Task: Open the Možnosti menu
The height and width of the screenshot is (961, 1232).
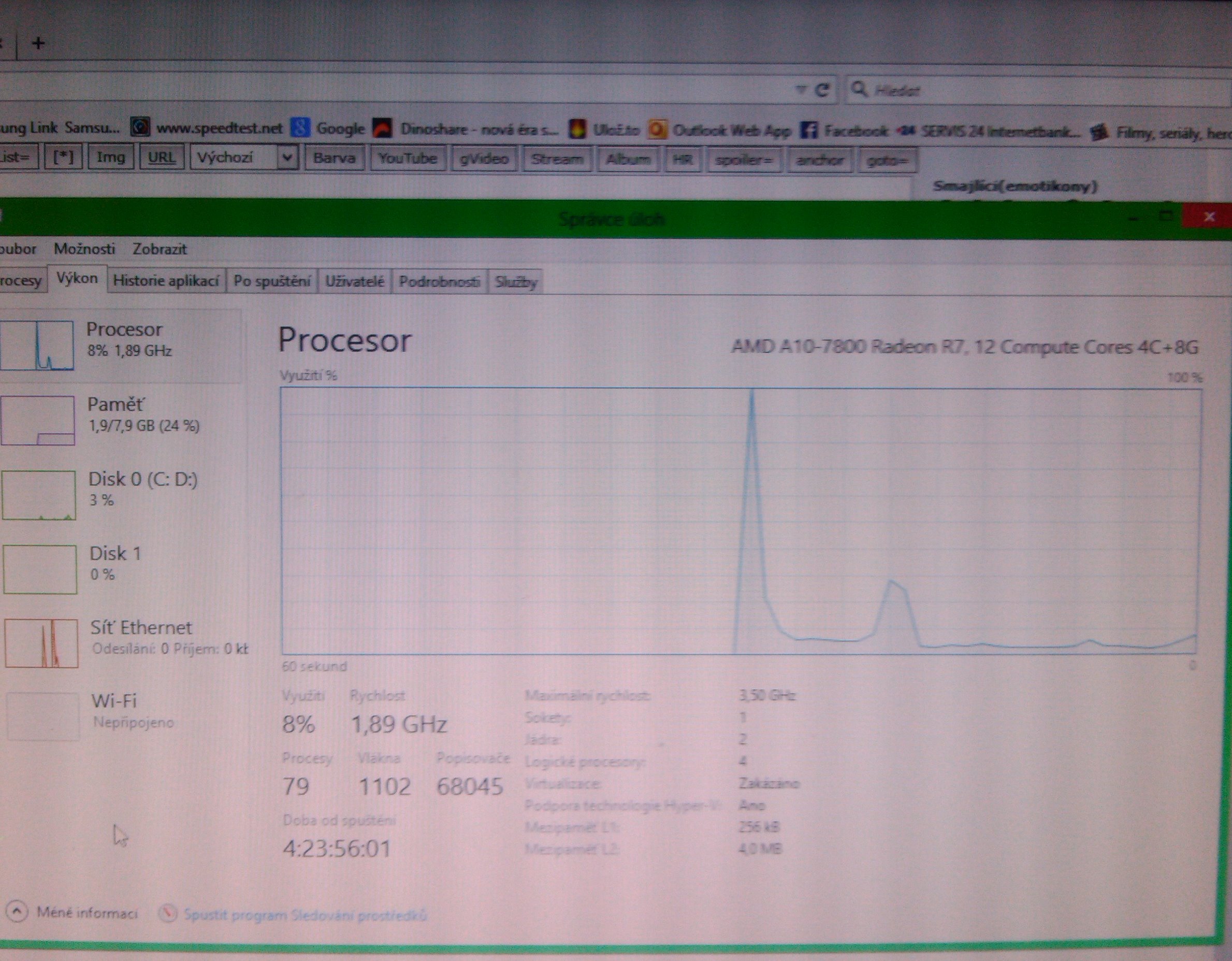Action: pos(84,249)
